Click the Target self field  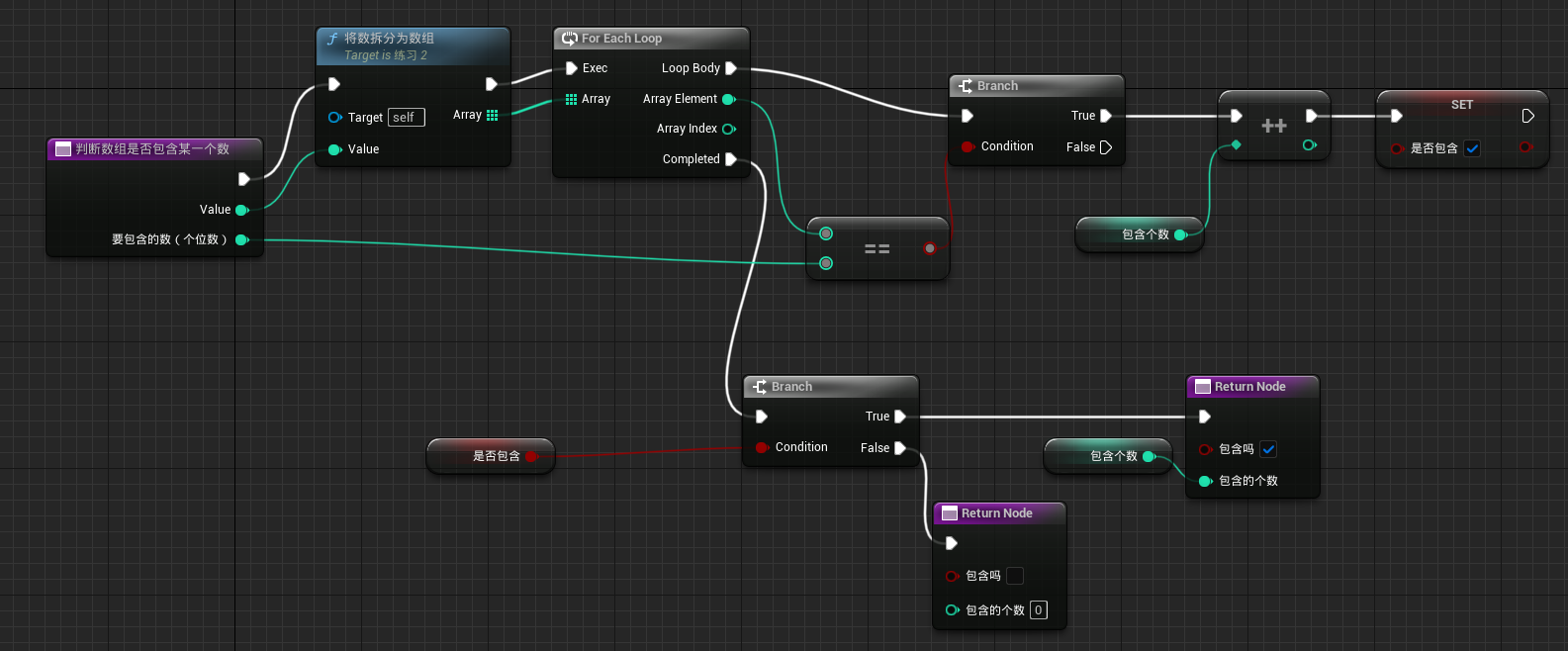[406, 118]
